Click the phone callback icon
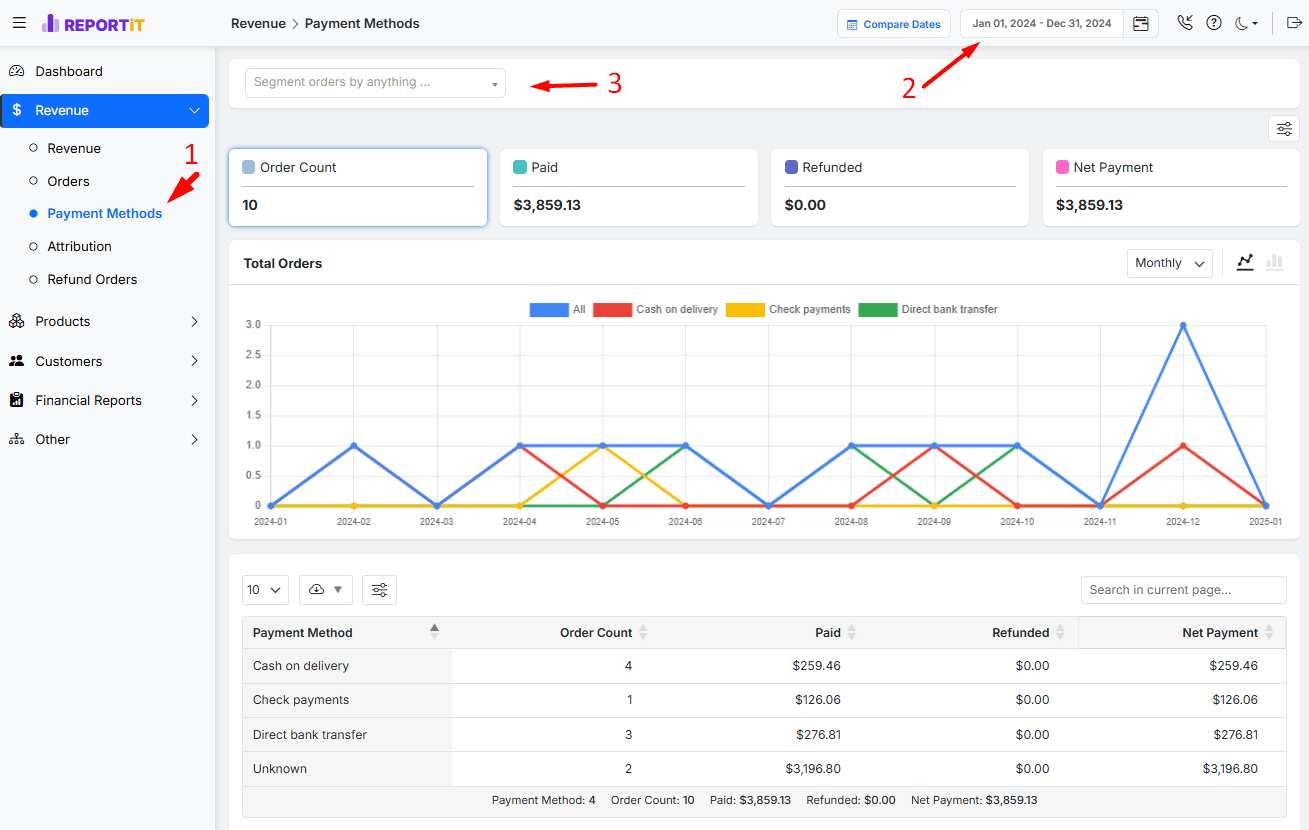1309x830 pixels. pyautogui.click(x=1185, y=23)
